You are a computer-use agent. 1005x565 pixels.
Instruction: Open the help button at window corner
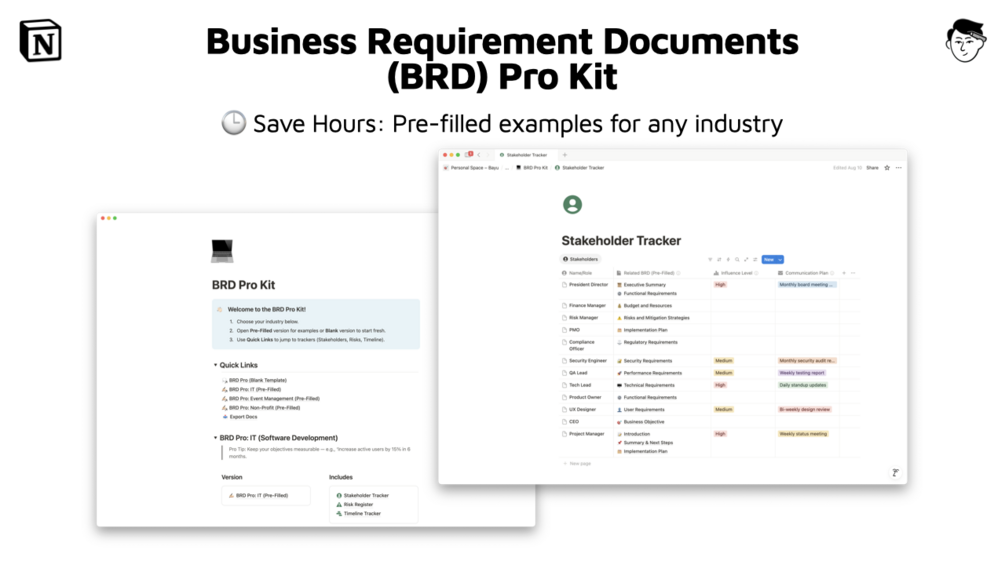(895, 473)
